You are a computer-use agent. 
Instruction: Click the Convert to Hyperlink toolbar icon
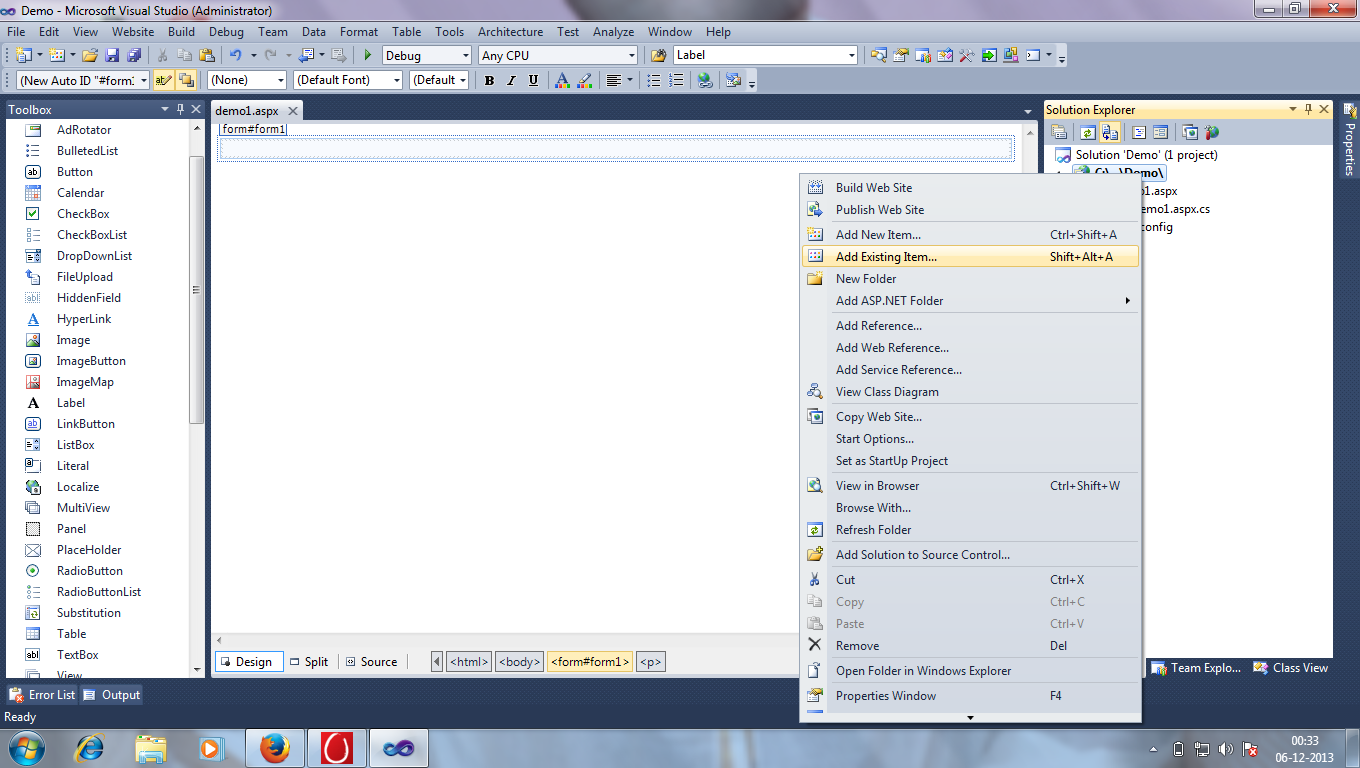tap(705, 81)
